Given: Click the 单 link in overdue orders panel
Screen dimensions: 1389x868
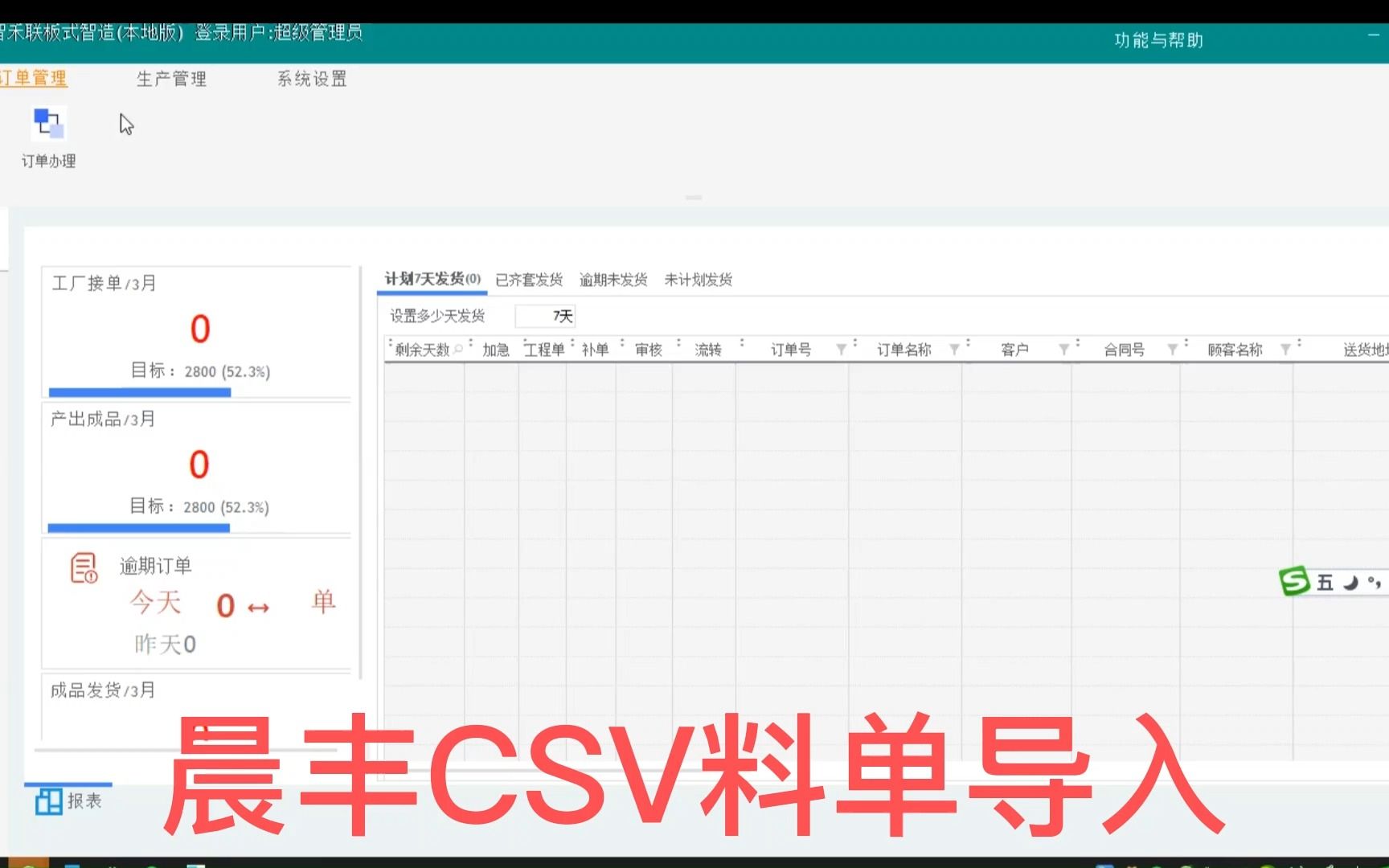Looking at the screenshot, I should pyautogui.click(x=323, y=604).
